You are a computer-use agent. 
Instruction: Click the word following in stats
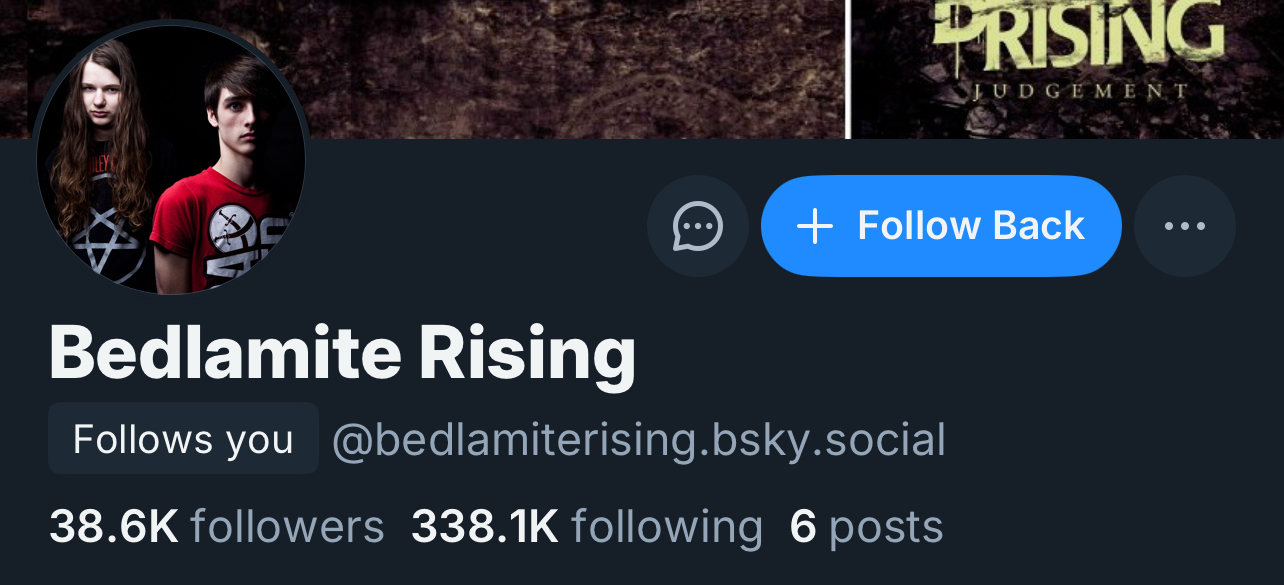tap(667, 527)
